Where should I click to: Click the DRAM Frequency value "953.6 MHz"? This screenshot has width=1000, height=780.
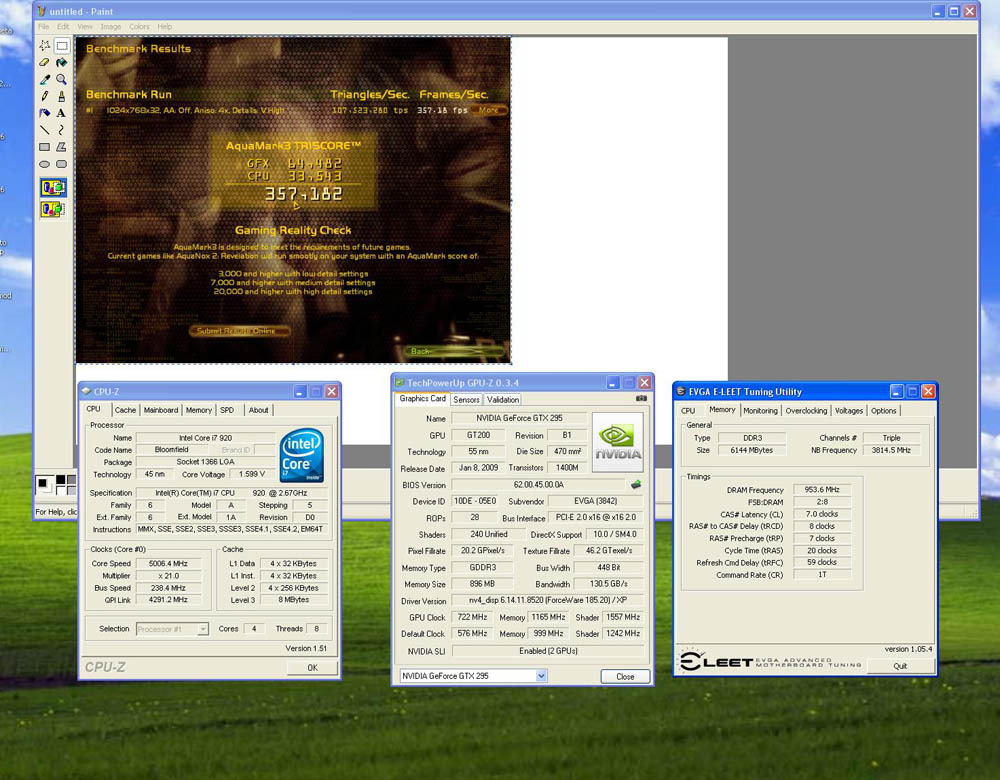[821, 490]
